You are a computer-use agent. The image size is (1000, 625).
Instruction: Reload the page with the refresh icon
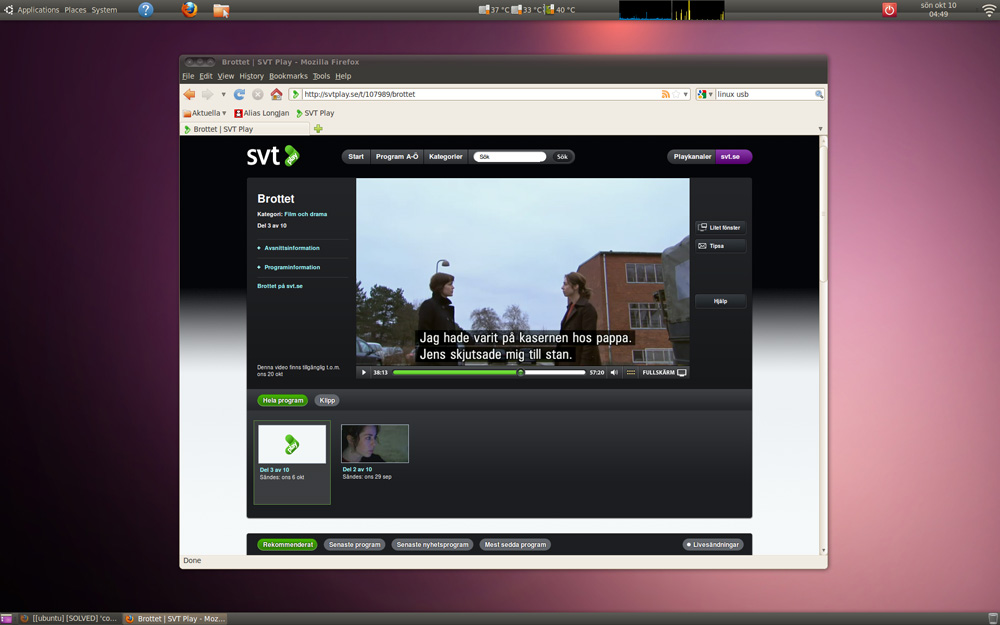coord(239,94)
